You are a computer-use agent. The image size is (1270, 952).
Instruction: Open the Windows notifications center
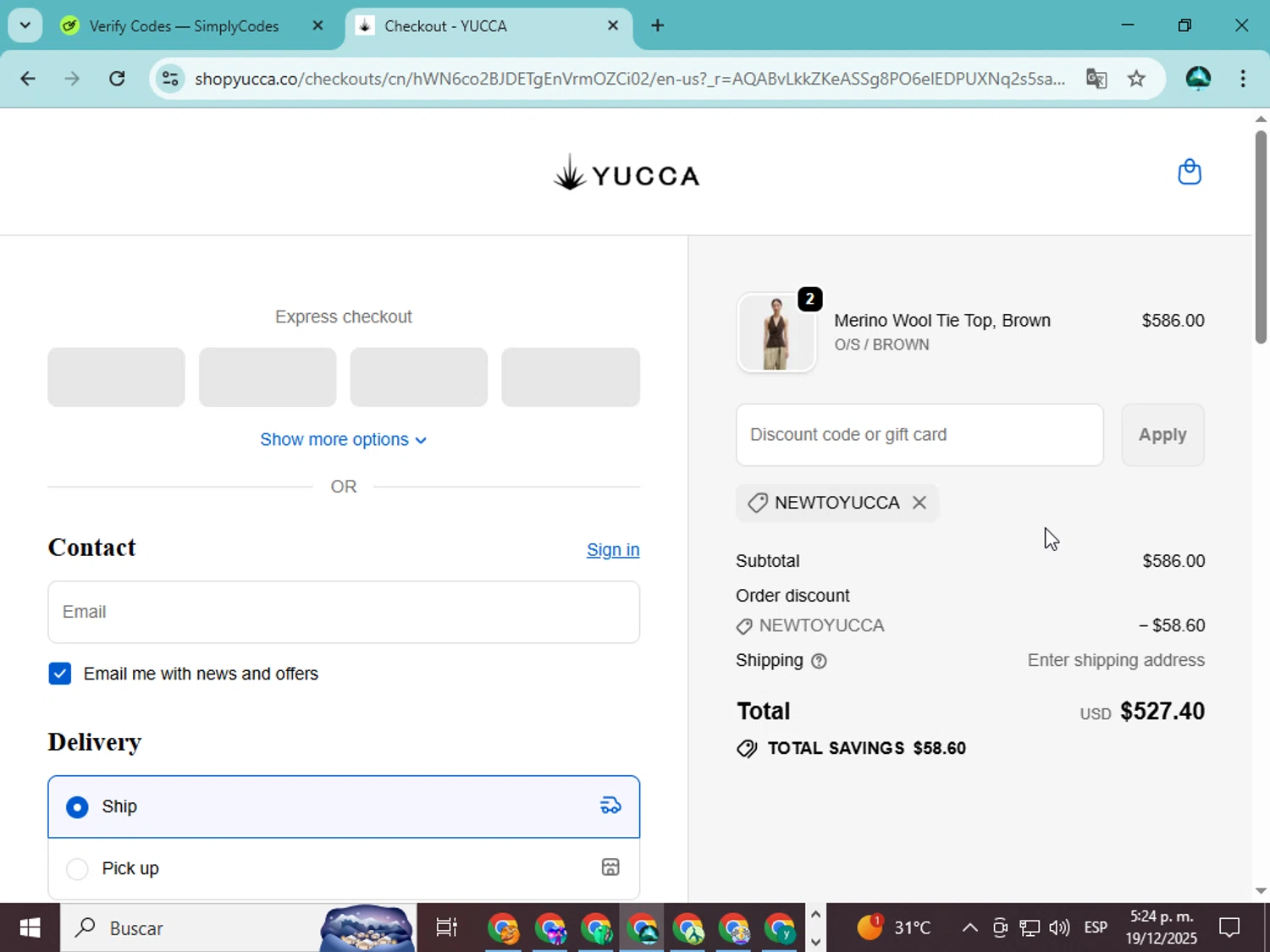coord(1229,928)
